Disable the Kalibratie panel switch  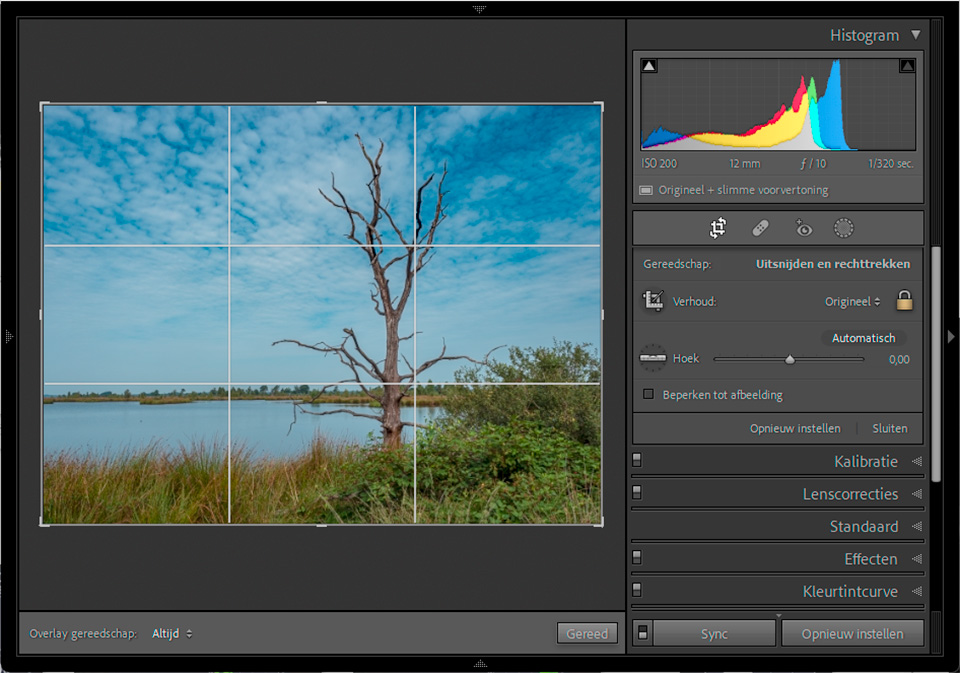(637, 460)
